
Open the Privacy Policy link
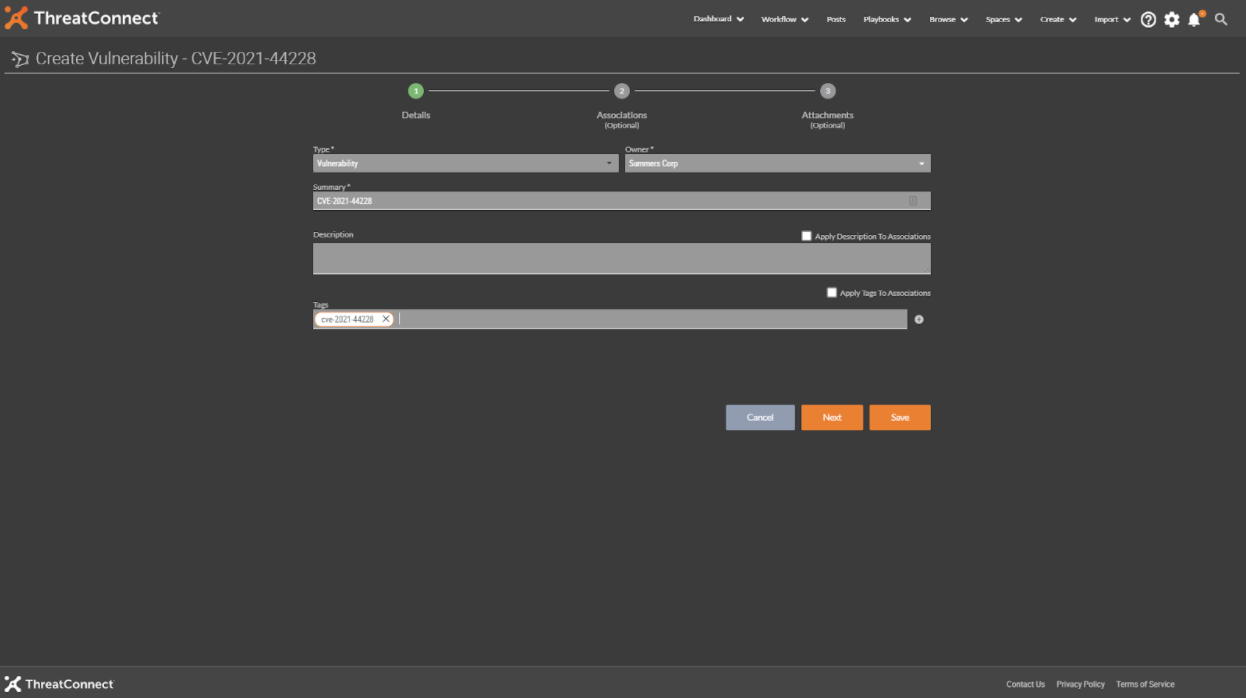(x=1080, y=684)
